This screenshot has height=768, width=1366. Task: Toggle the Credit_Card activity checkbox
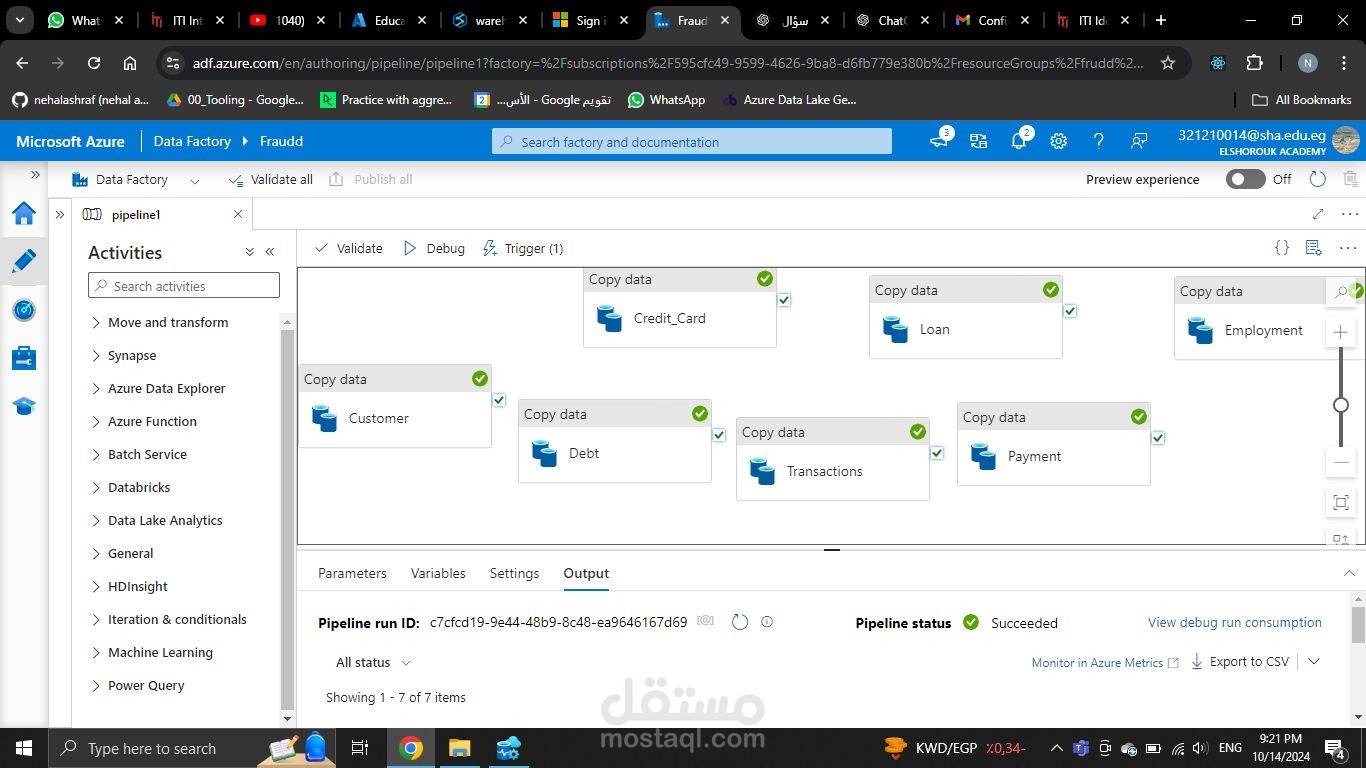(784, 300)
